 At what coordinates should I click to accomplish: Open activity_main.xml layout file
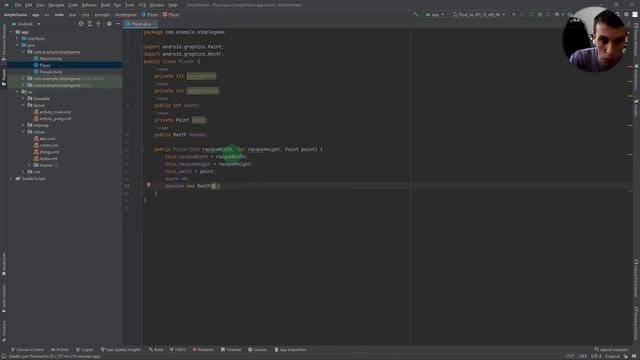pyautogui.click(x=52, y=112)
